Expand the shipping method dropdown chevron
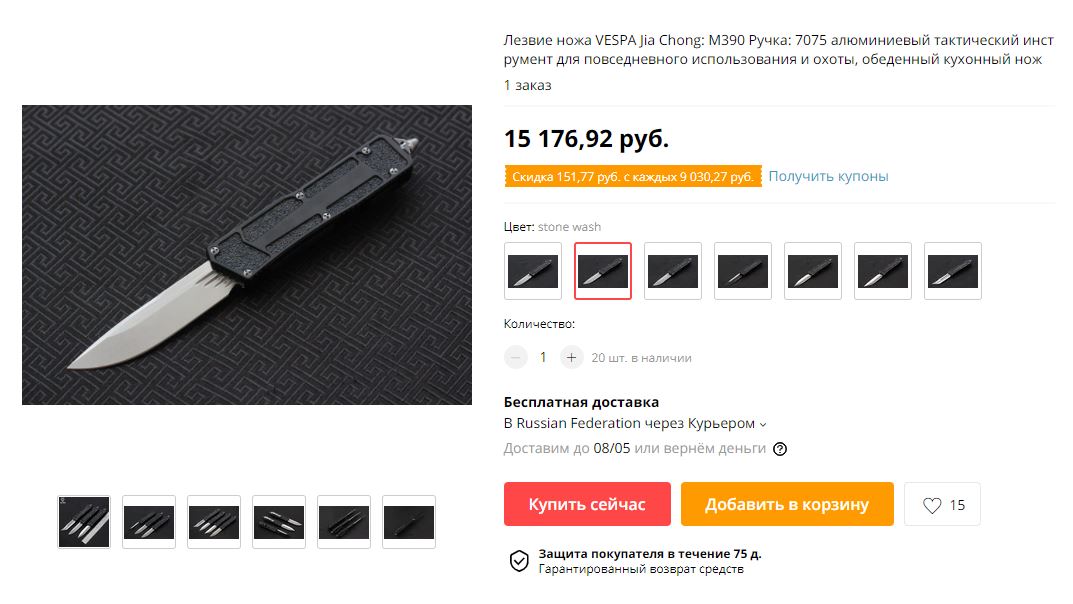This screenshot has height=604, width=1073. pyautogui.click(x=763, y=425)
